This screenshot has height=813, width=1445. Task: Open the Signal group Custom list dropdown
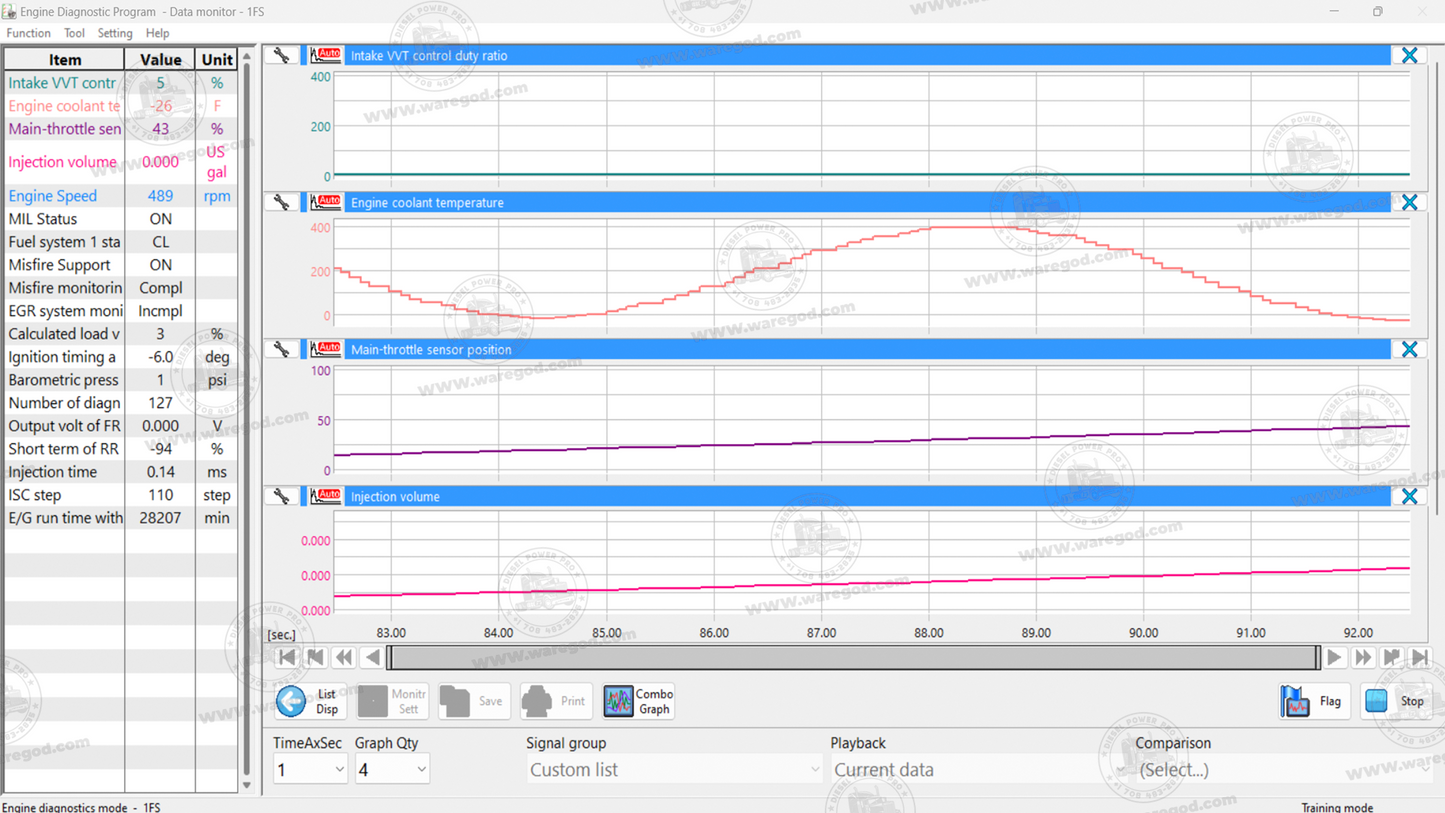pos(674,770)
